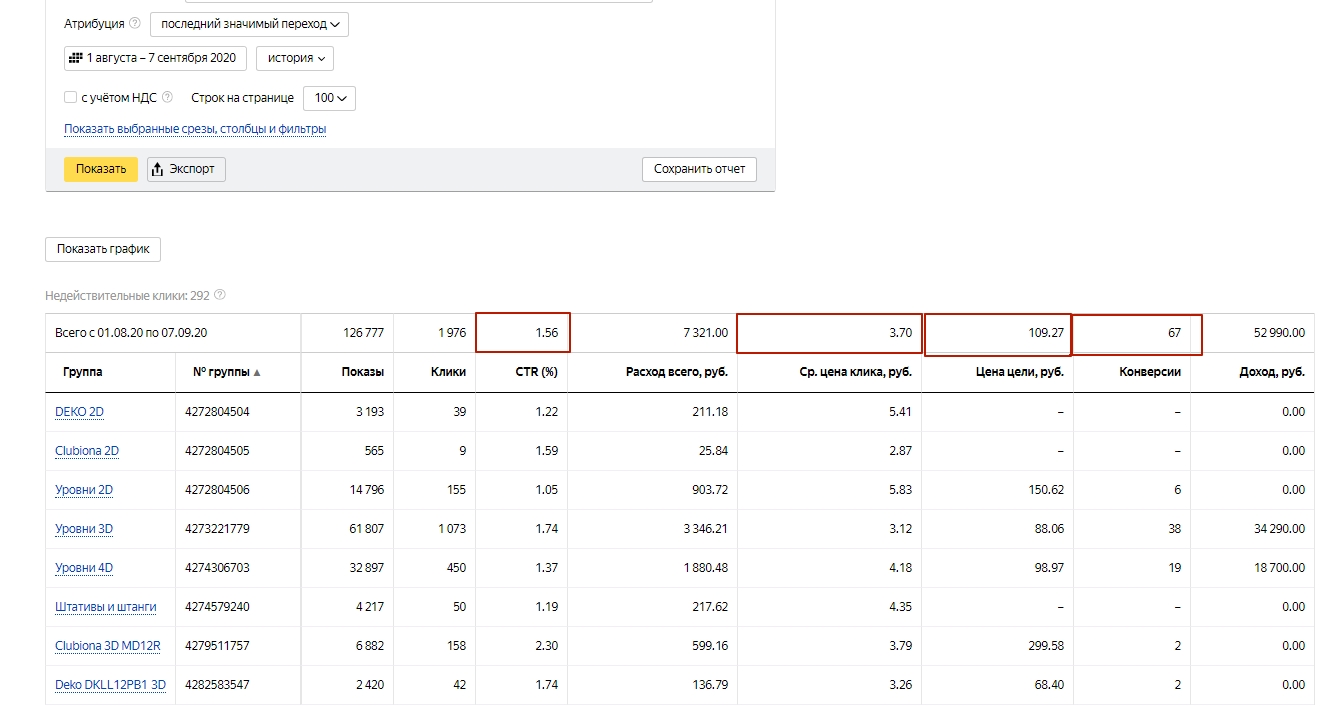Image resolution: width=1321 pixels, height=706 pixels.
Task: Open rows per page dropdown showing 100
Action: 329,98
